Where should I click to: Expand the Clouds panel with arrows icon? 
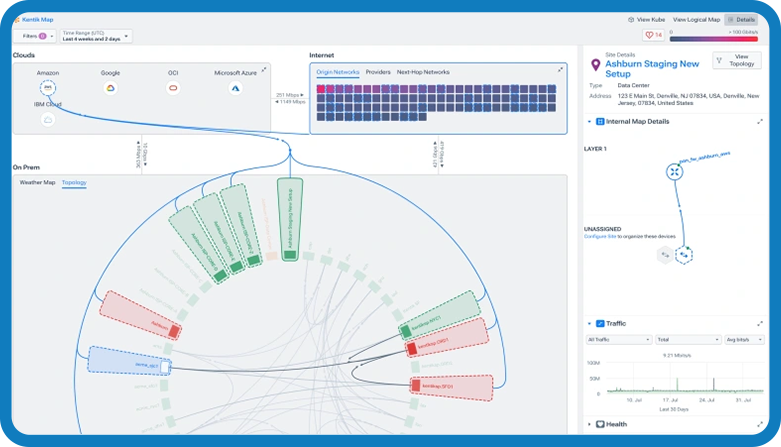coord(263,70)
